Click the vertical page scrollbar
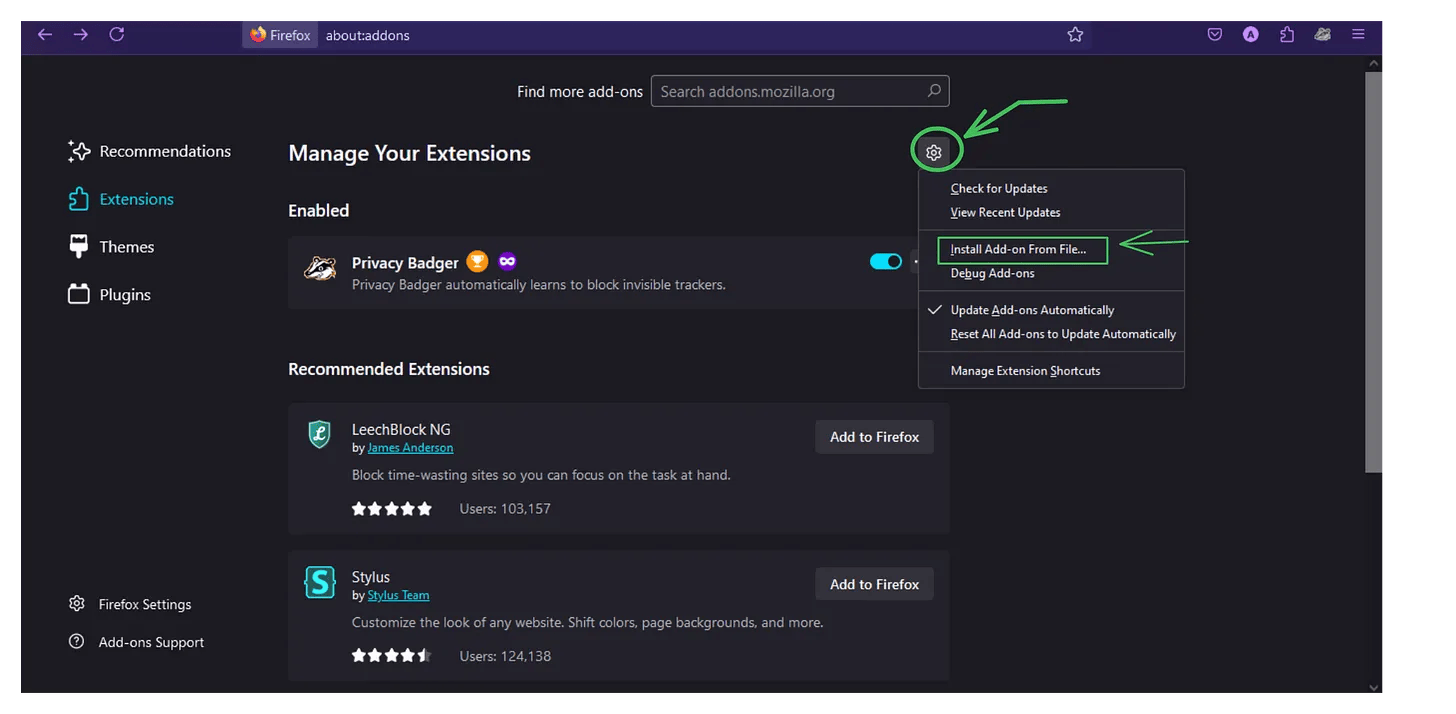Image resolution: width=1456 pixels, height=714 pixels. [1375, 270]
